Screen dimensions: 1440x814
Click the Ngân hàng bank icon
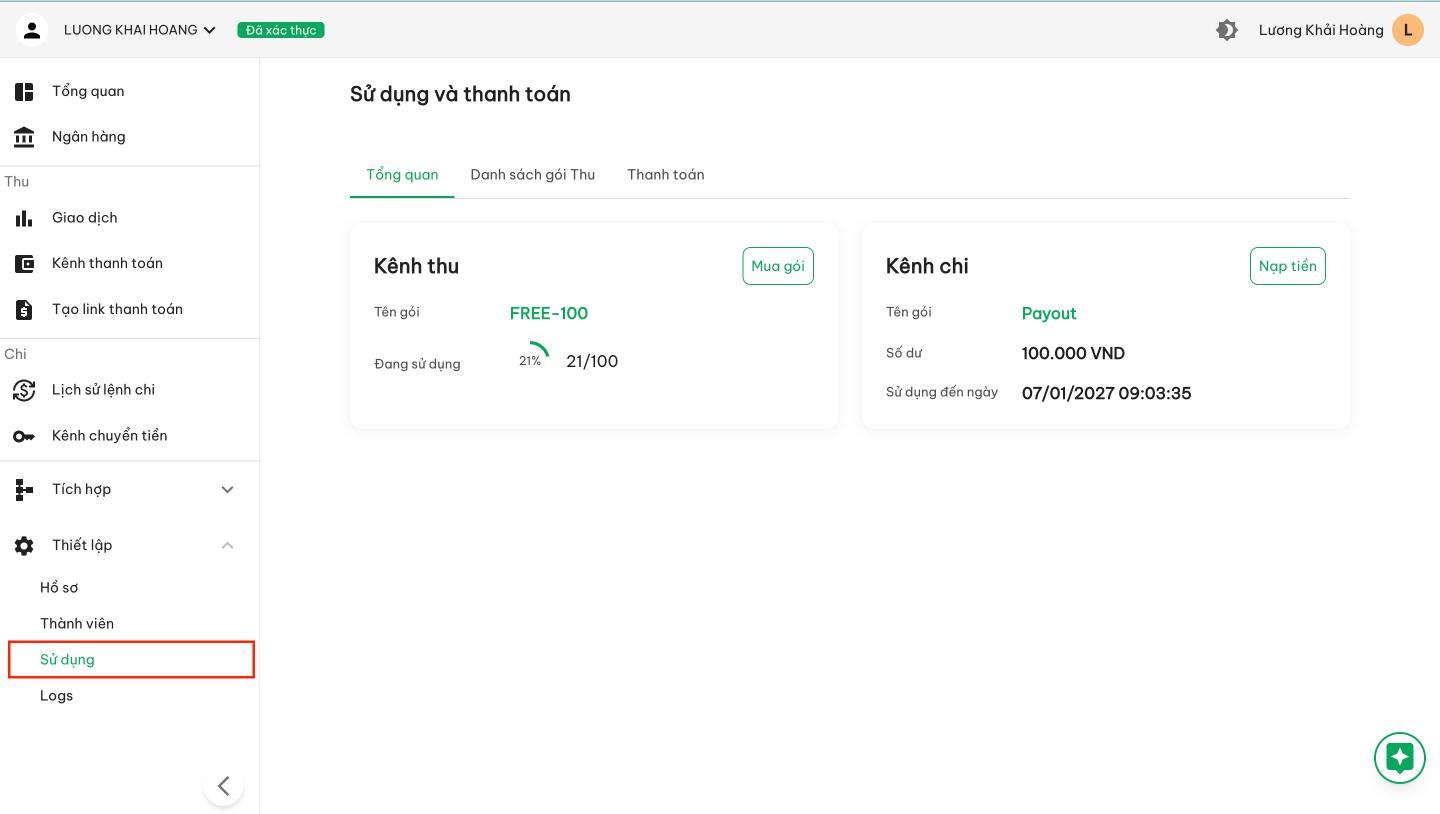24,137
